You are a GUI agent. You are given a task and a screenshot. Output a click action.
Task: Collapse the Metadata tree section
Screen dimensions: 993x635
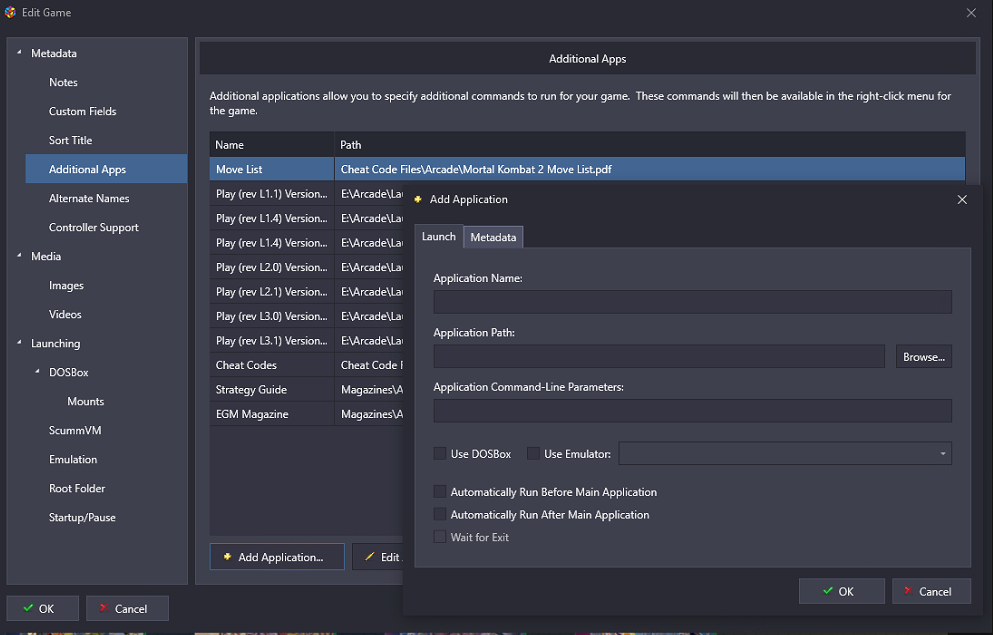click(x=19, y=53)
